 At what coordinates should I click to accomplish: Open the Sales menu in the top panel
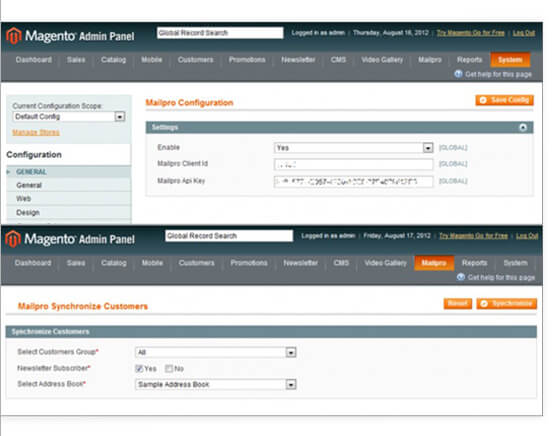tap(76, 60)
